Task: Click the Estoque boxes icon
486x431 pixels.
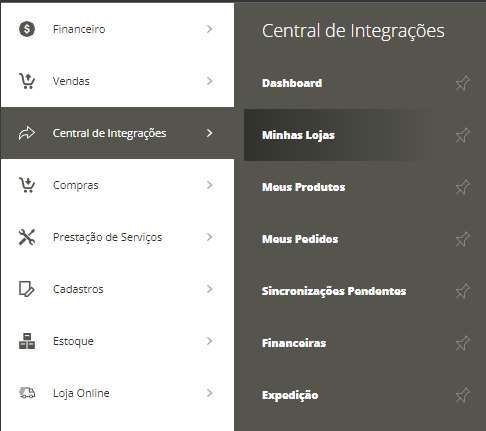Action: (x=27, y=341)
